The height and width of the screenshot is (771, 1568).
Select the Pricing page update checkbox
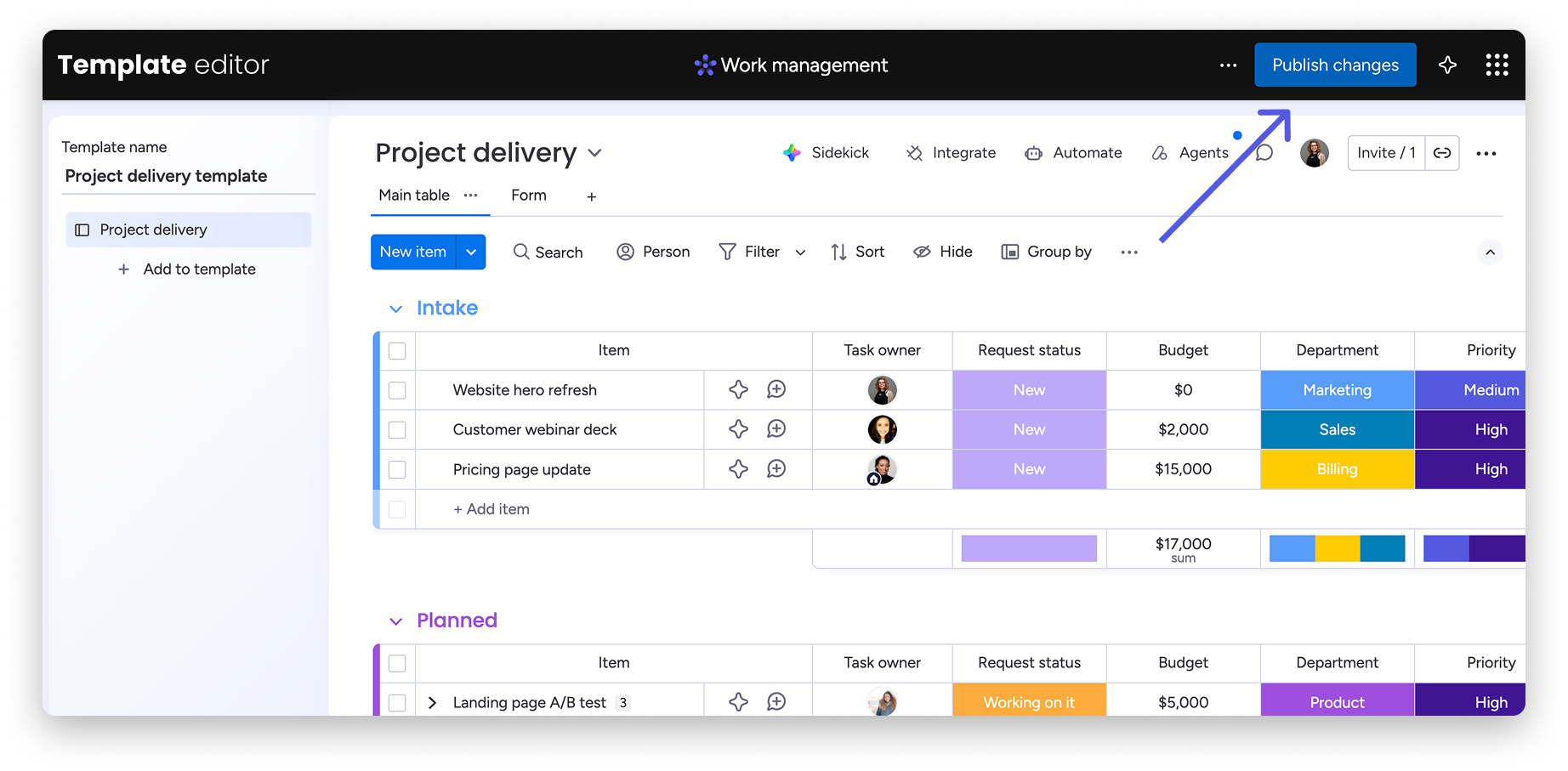(x=397, y=469)
